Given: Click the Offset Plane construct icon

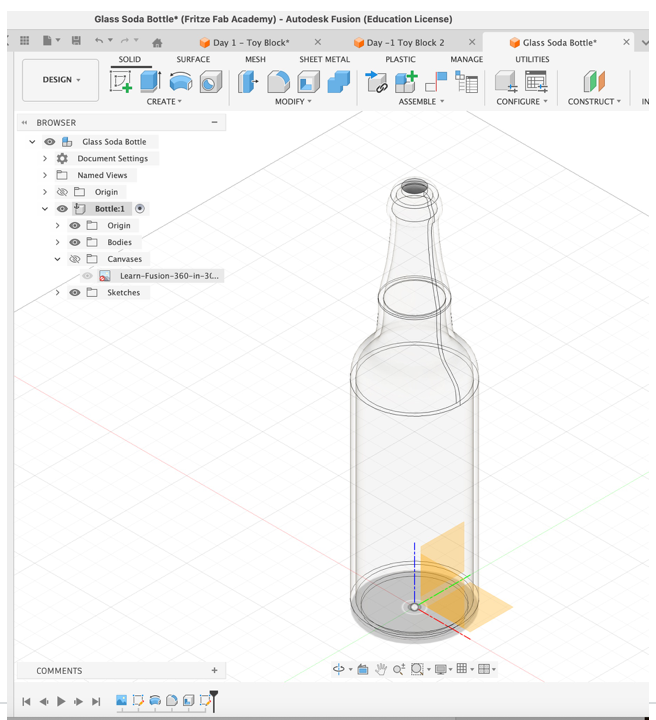Looking at the screenshot, I should 594,81.
